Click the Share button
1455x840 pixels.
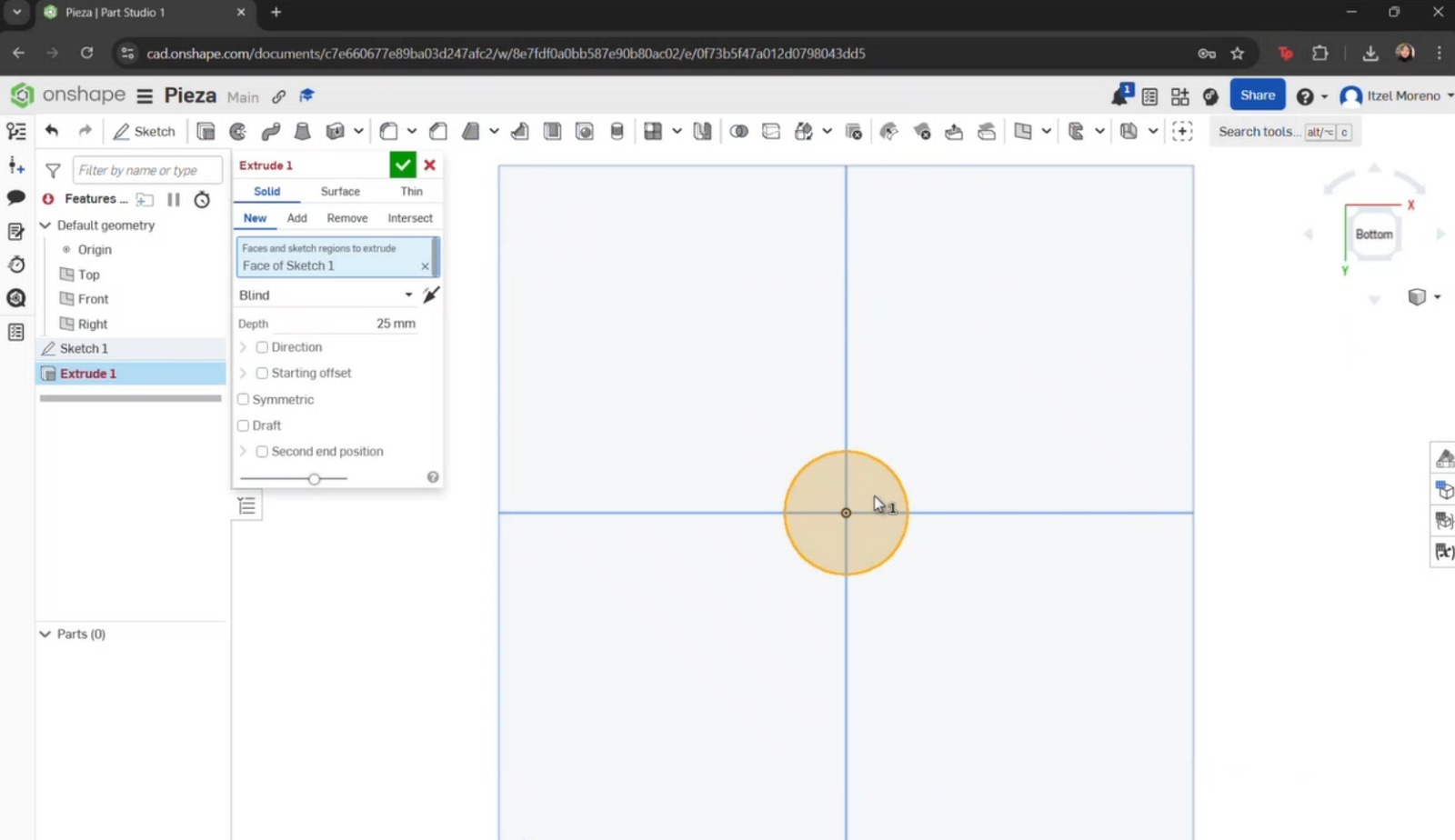(x=1257, y=95)
